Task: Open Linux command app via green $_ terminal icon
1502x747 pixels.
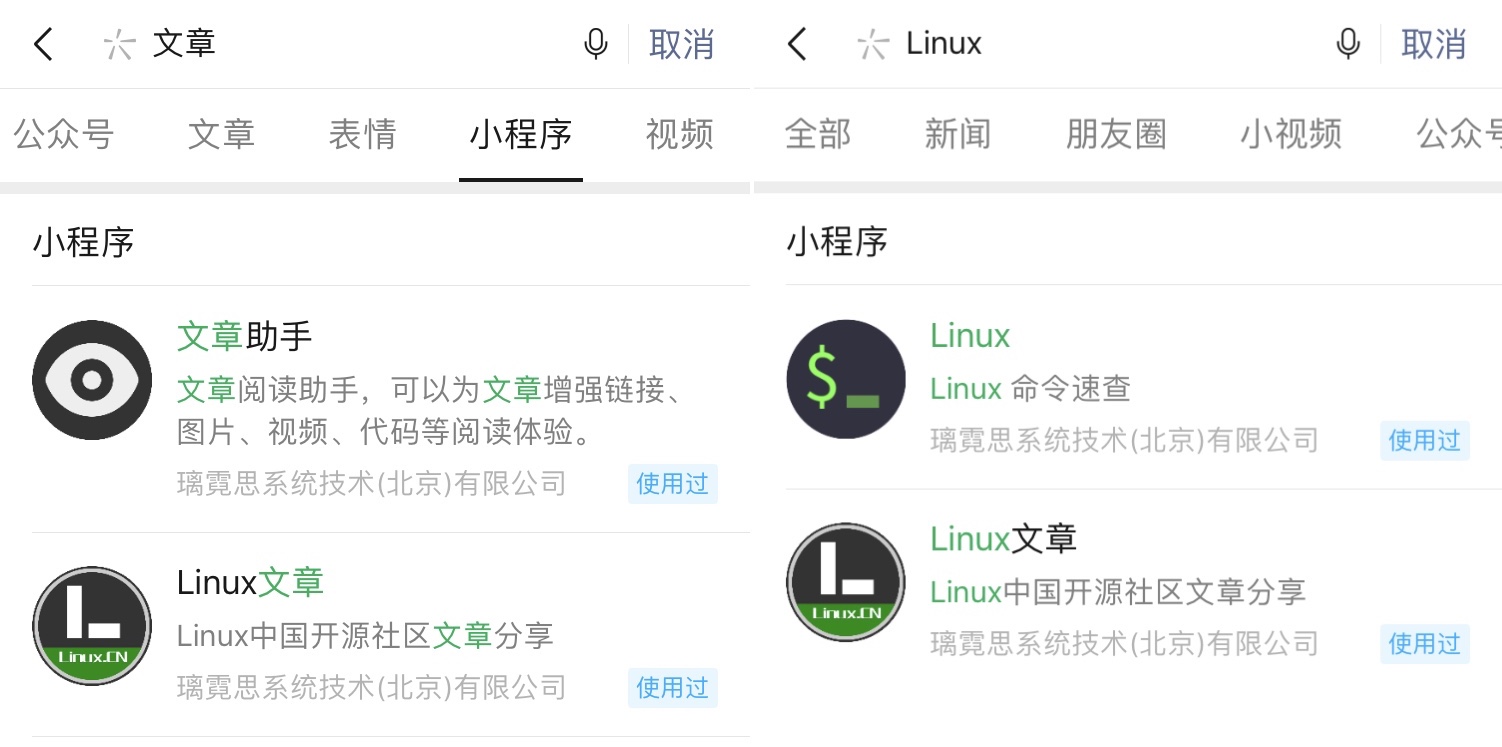Action: [845, 380]
